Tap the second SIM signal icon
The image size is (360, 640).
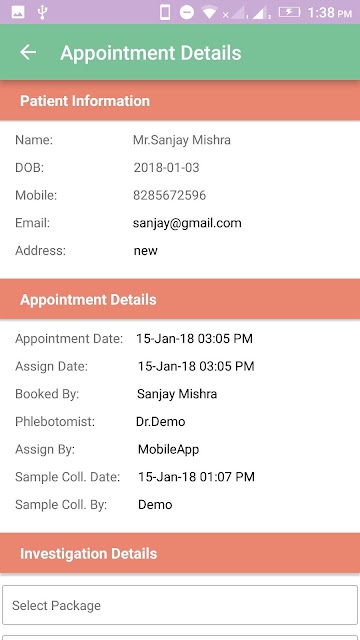click(261, 13)
